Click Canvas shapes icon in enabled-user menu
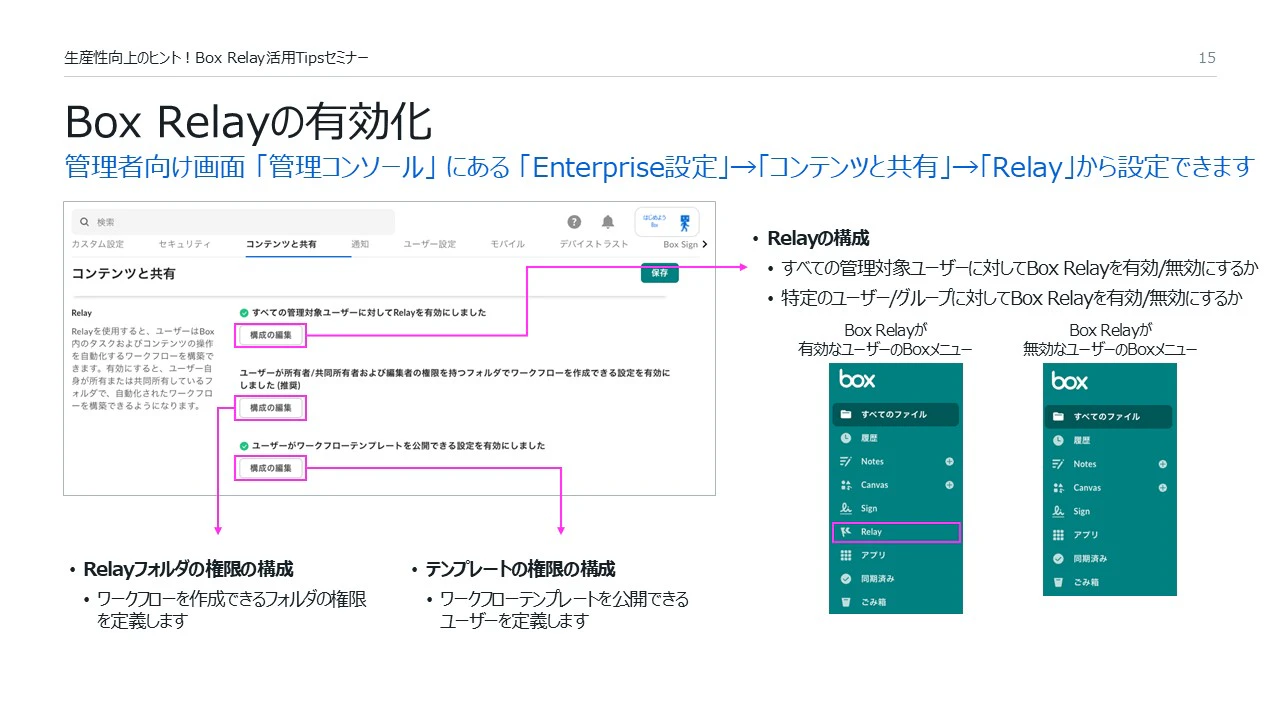The width and height of the screenshot is (1280, 720). tap(846, 485)
